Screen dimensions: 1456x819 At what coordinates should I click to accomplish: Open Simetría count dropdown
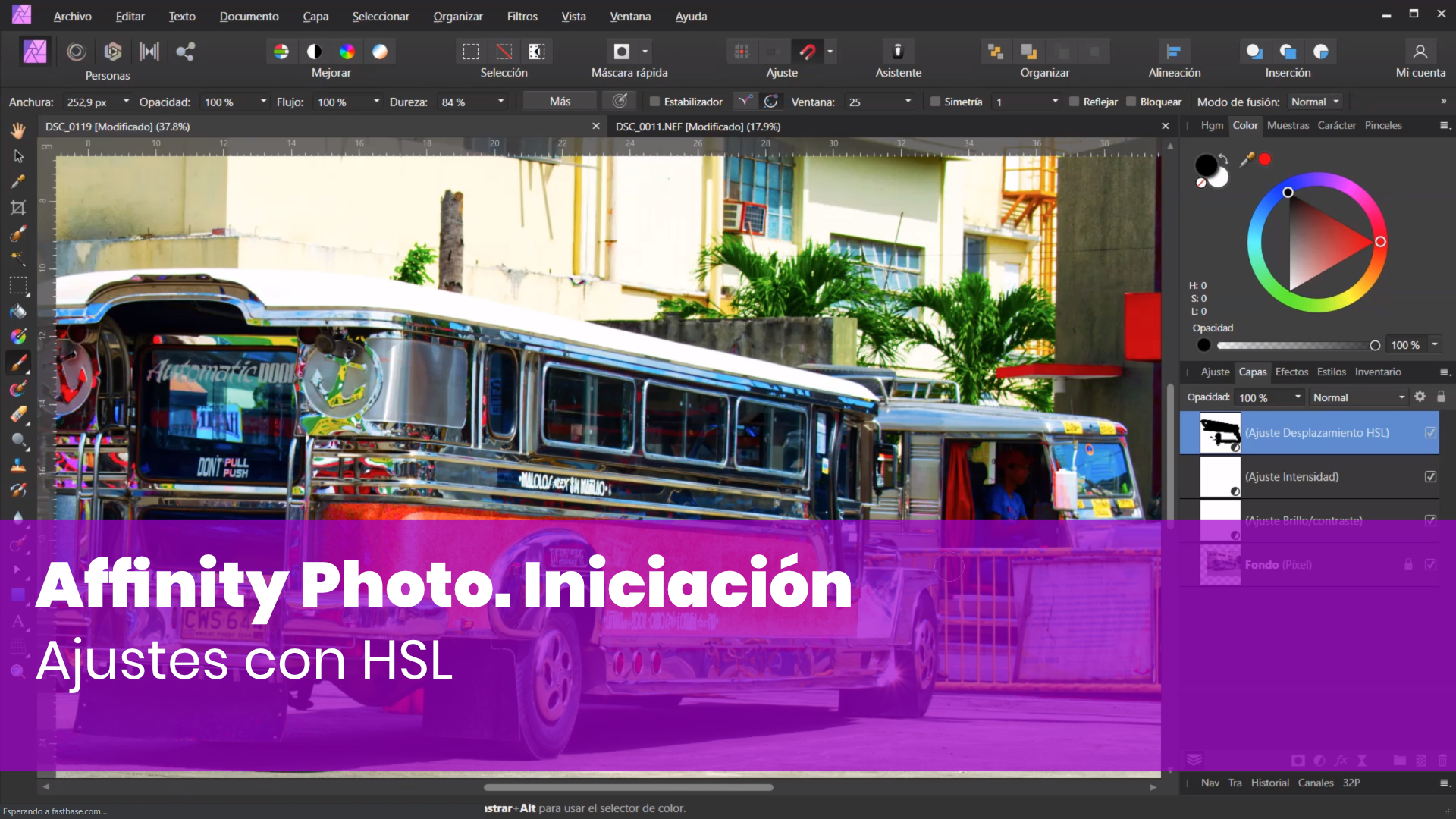point(1055,102)
